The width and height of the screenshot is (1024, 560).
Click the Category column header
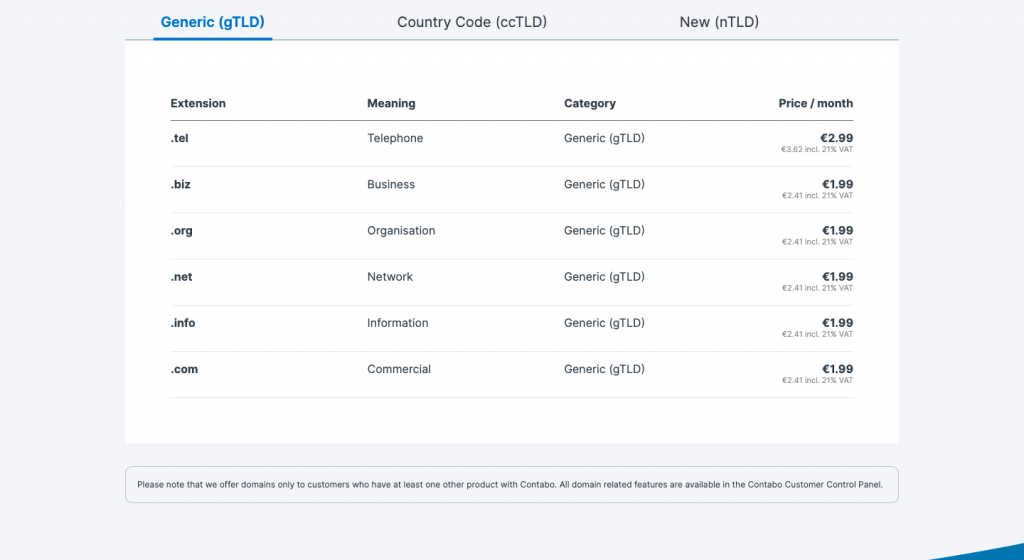590,103
